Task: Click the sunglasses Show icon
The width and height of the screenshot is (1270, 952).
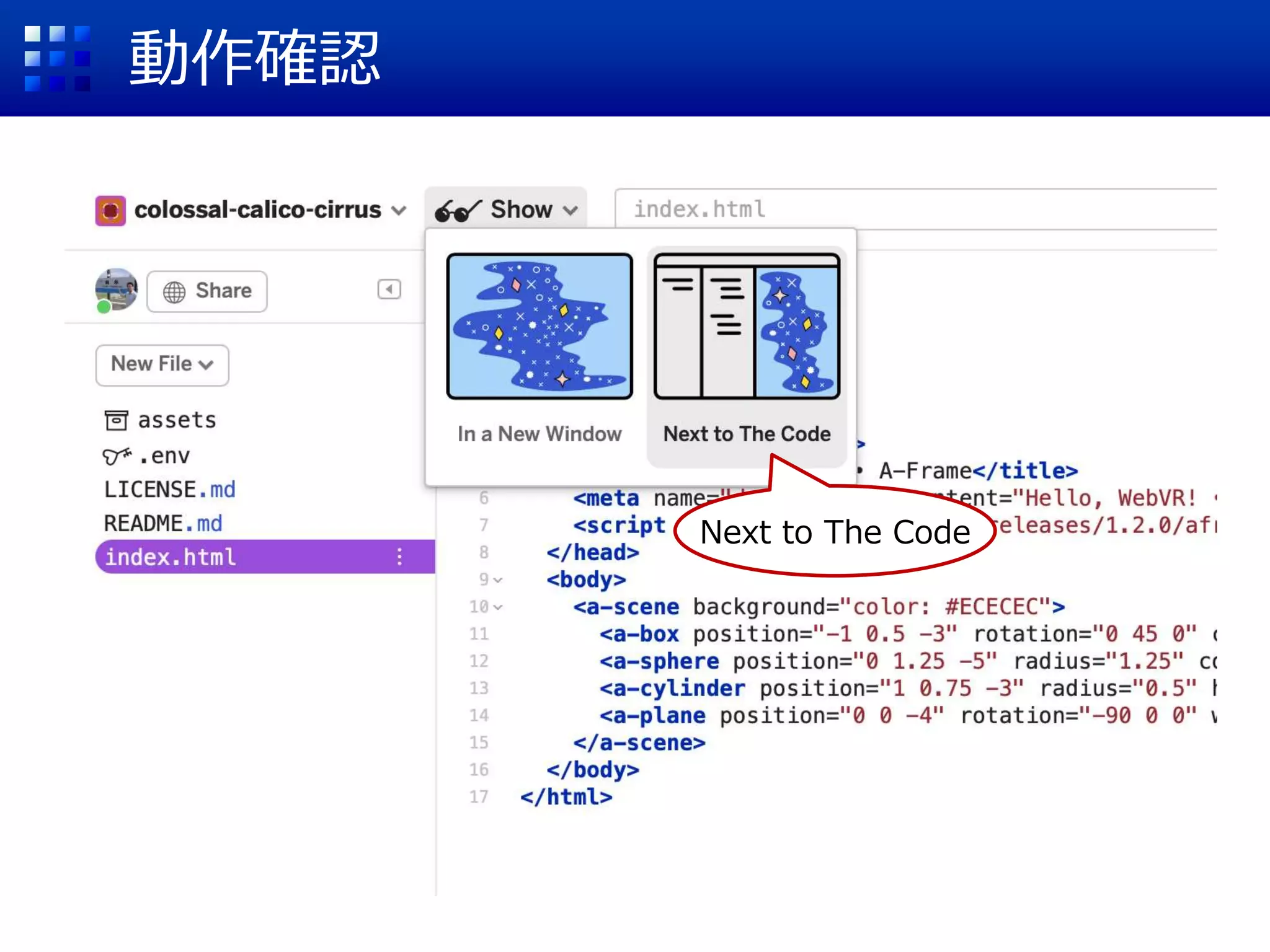Action: (x=458, y=211)
